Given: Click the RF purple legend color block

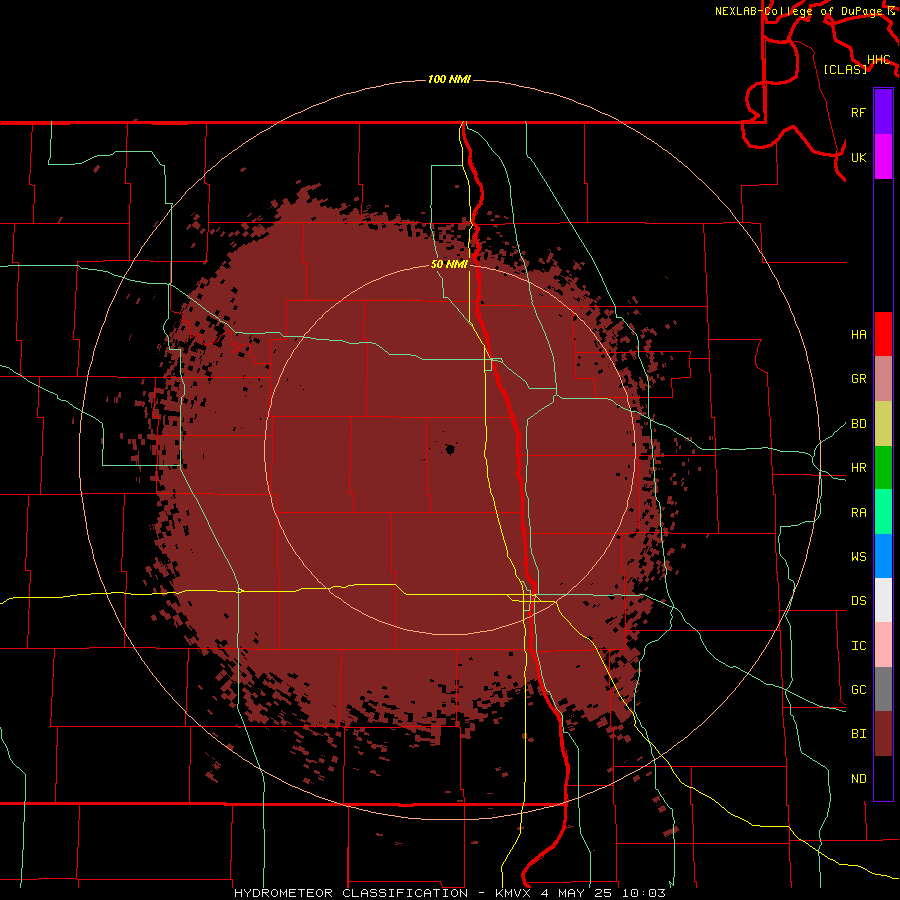Looking at the screenshot, I should pos(883,112).
